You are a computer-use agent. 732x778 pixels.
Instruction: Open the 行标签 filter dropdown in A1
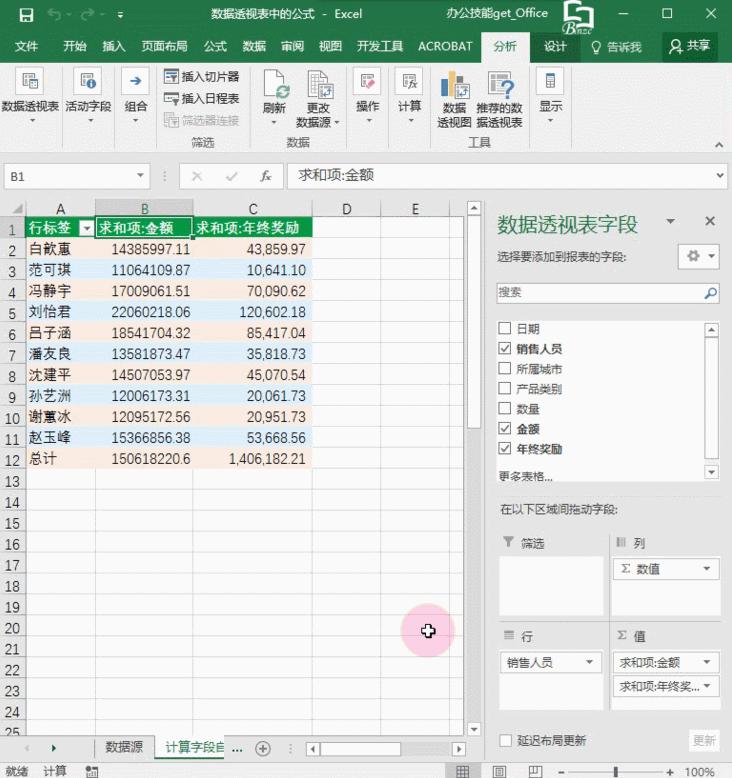(x=85, y=228)
